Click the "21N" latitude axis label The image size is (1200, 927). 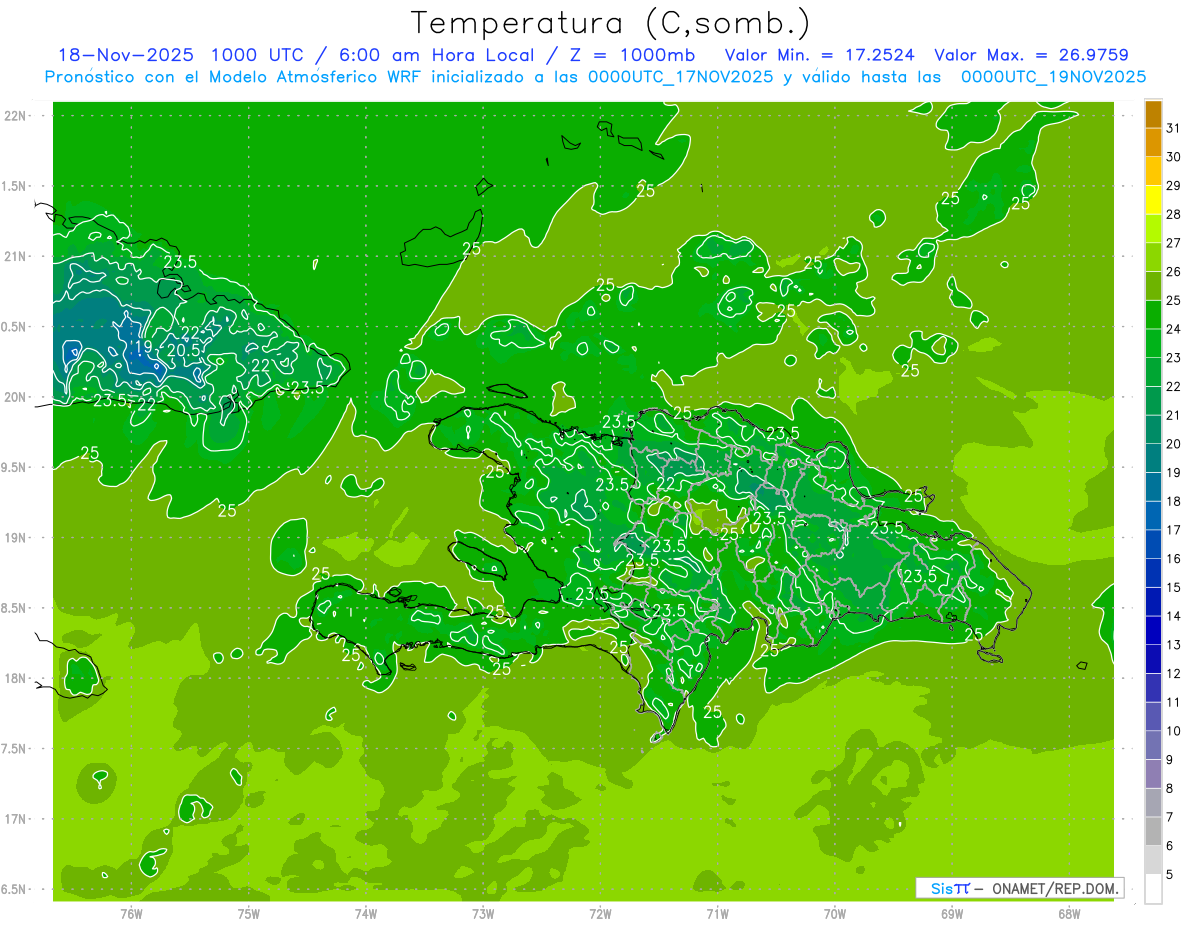click(15, 257)
